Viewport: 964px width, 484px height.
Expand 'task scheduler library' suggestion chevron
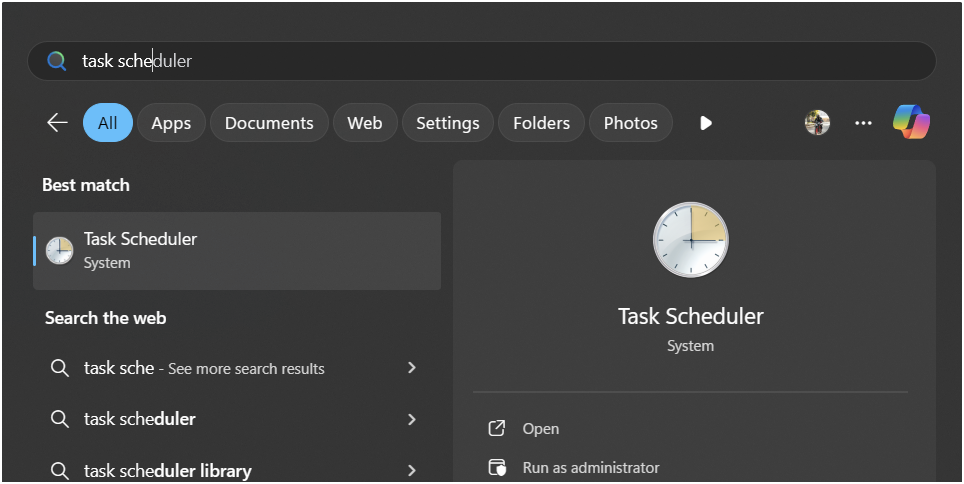412,471
